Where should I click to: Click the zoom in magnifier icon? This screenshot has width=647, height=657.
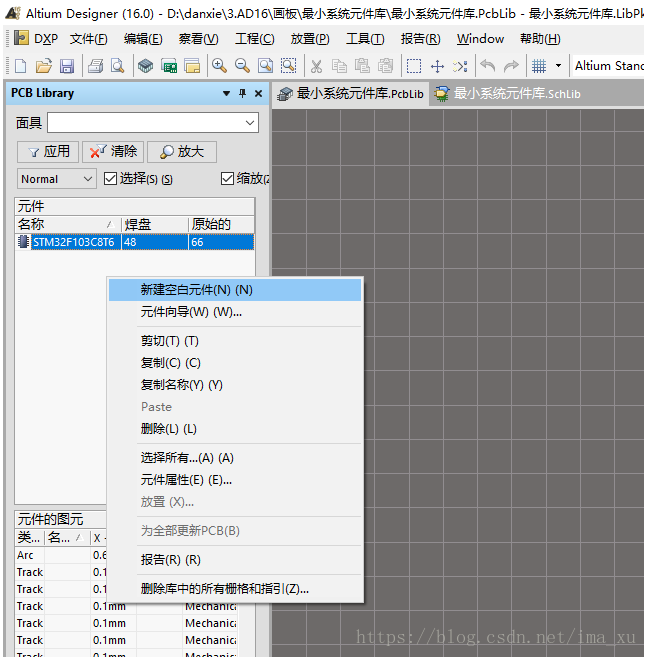[x=219, y=66]
